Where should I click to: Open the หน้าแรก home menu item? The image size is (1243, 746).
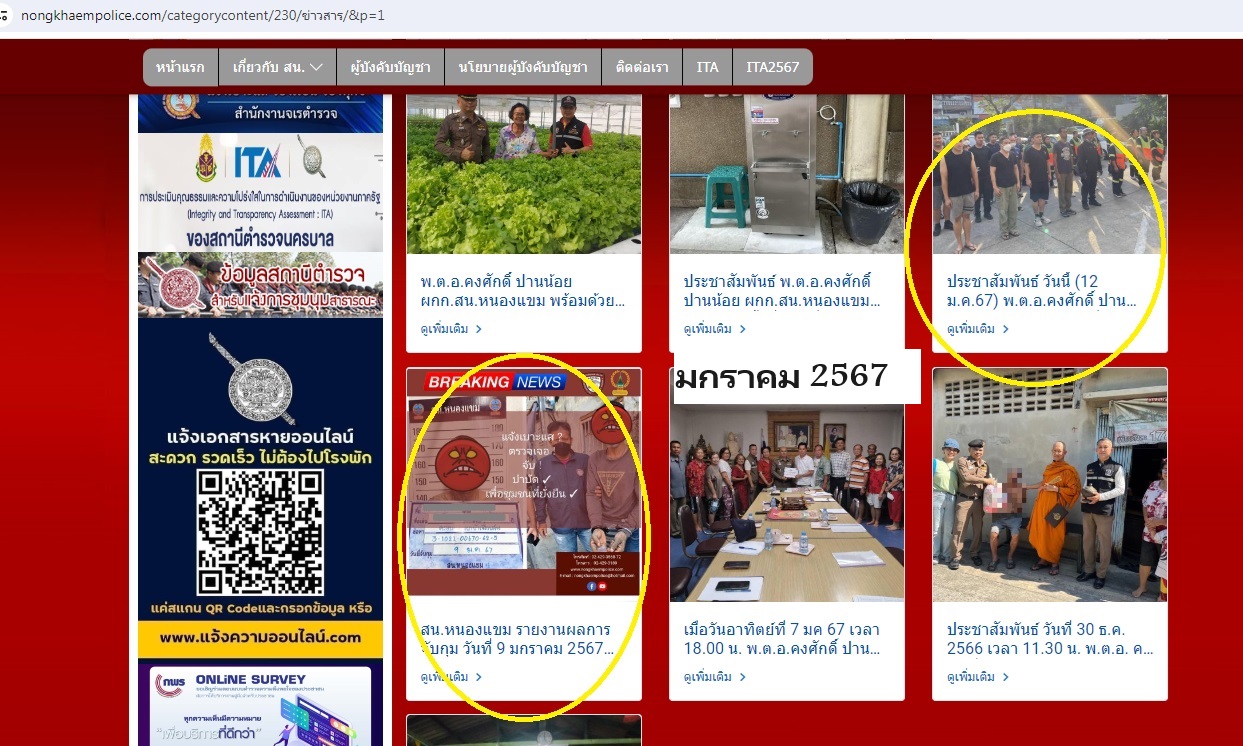180,67
